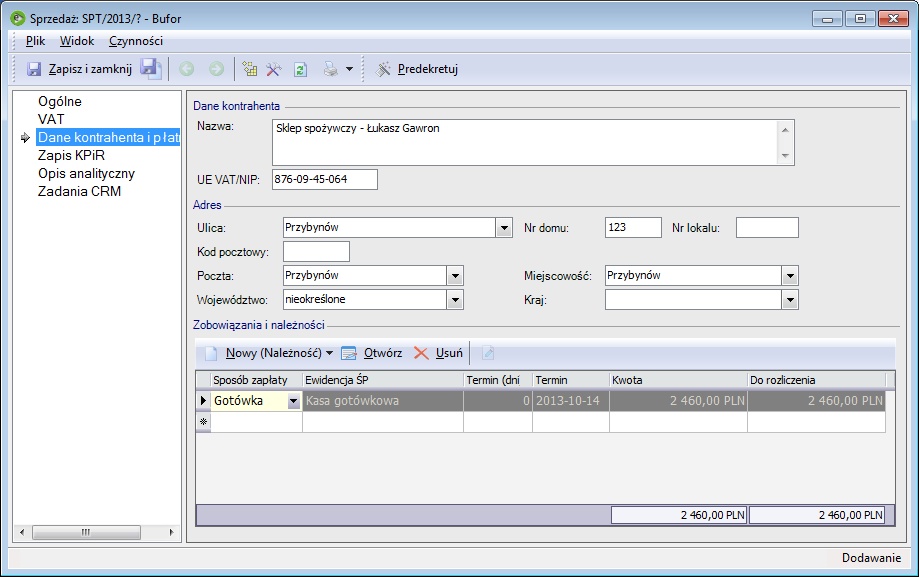Click the Zapisz i zamknij floppy icon
This screenshot has width=919, height=577.
coord(34,69)
